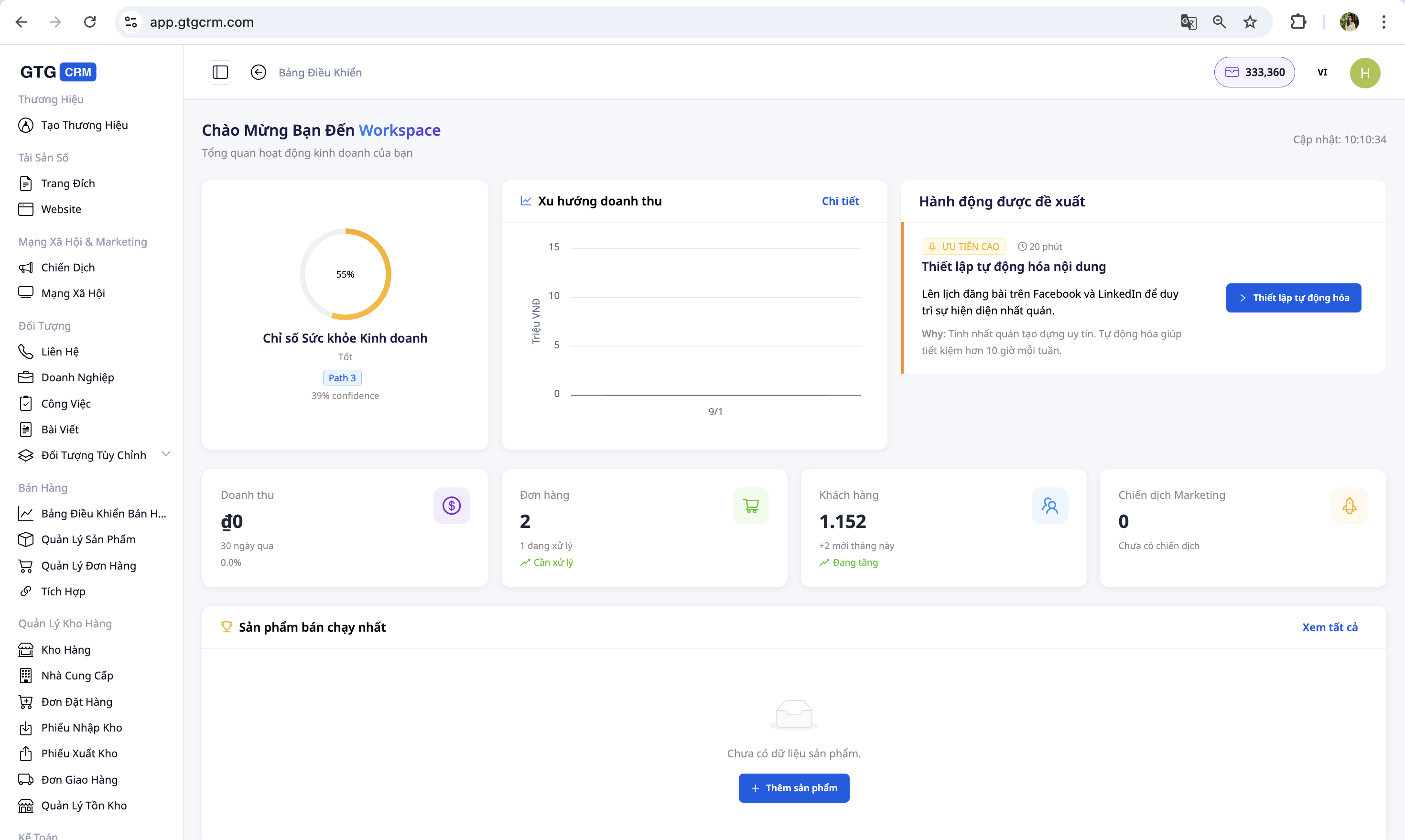1405x840 pixels.
Task: Open the user avatar H menu
Action: (x=1365, y=73)
